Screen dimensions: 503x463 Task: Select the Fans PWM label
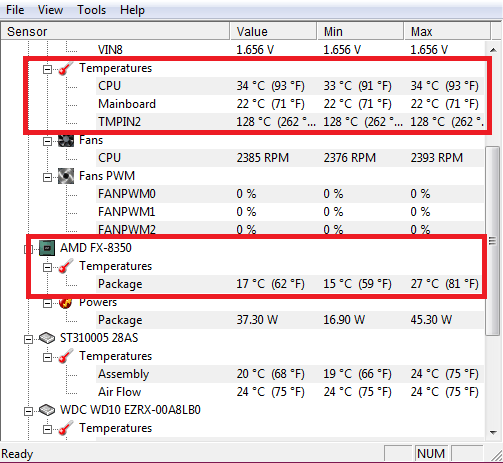[x=107, y=176]
